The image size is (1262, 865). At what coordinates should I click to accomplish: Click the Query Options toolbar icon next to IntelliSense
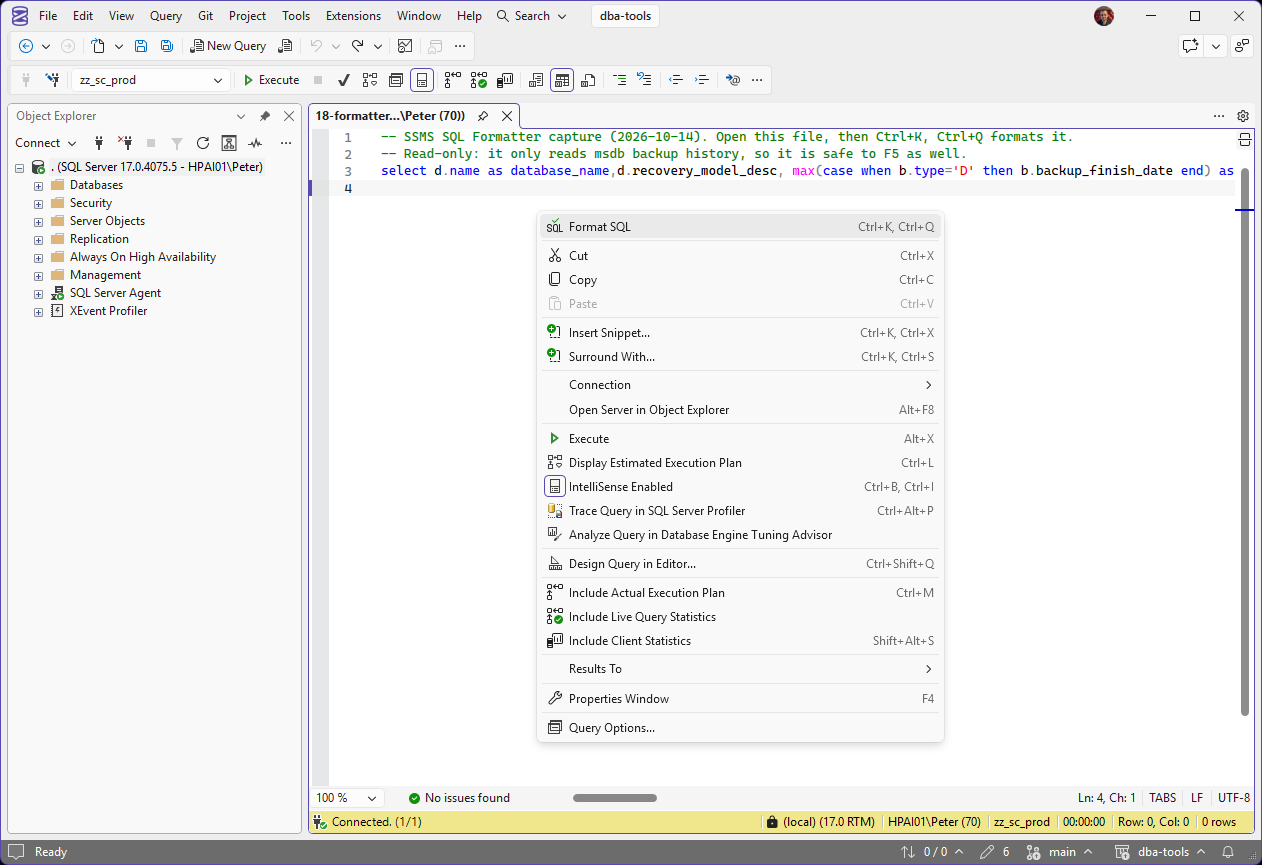396,80
